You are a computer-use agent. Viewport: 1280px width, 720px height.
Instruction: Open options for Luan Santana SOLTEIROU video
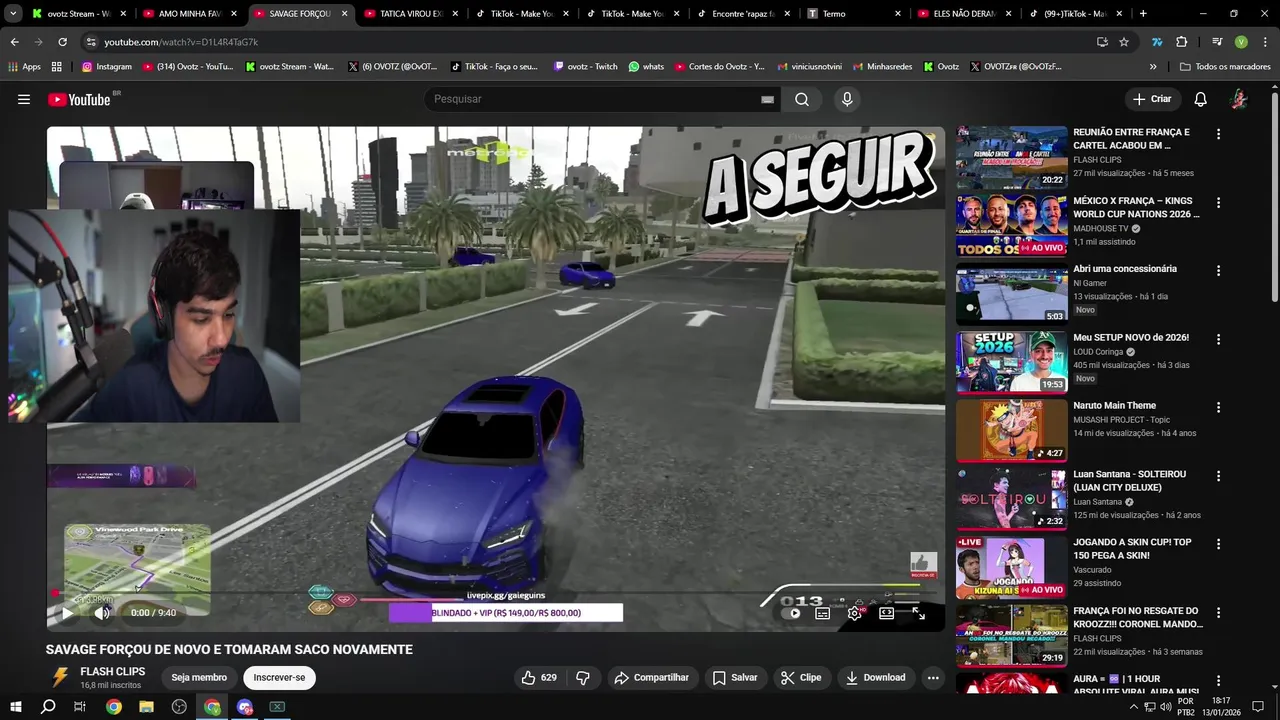point(1218,476)
